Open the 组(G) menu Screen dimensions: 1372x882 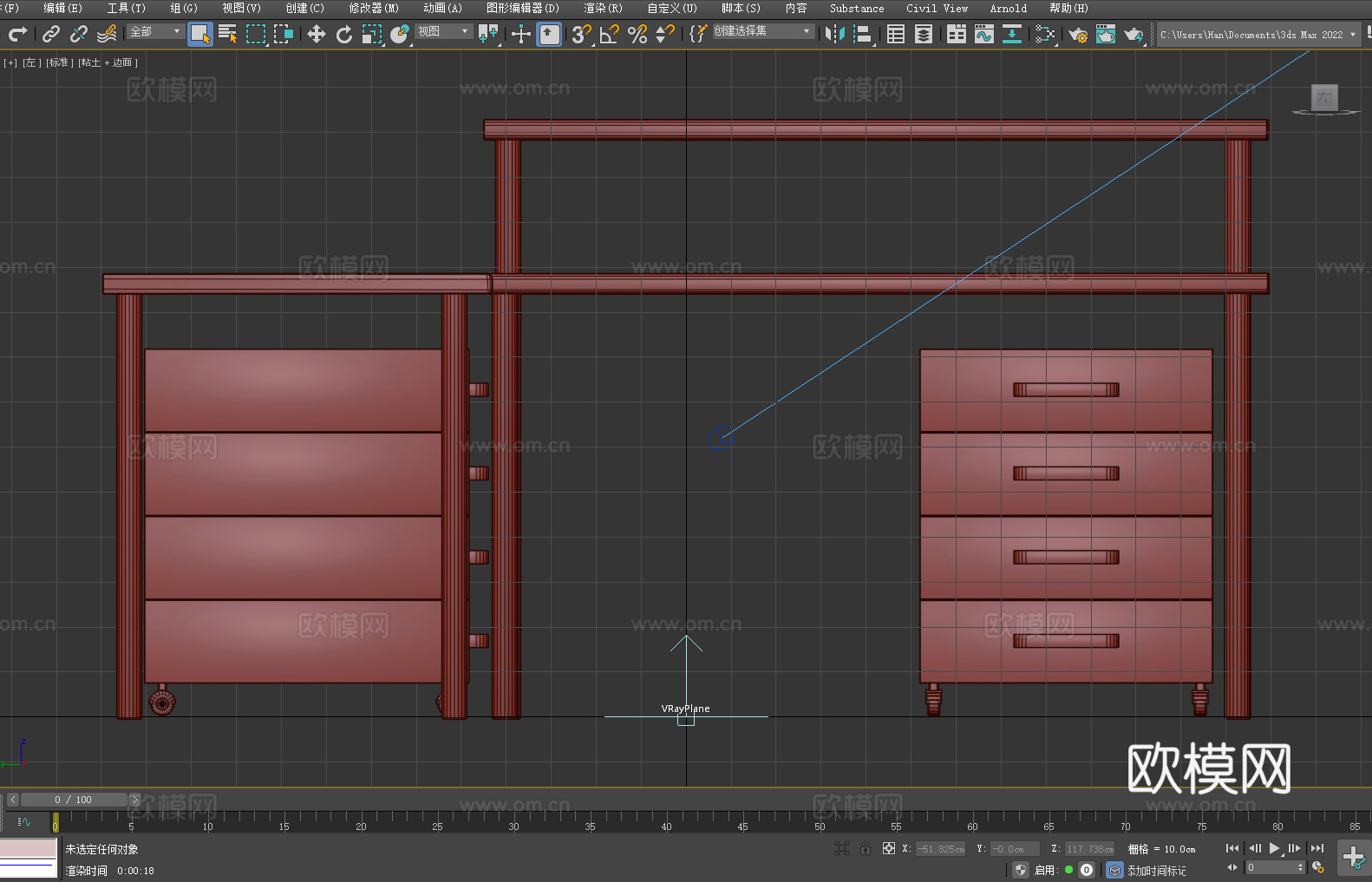tap(184, 8)
